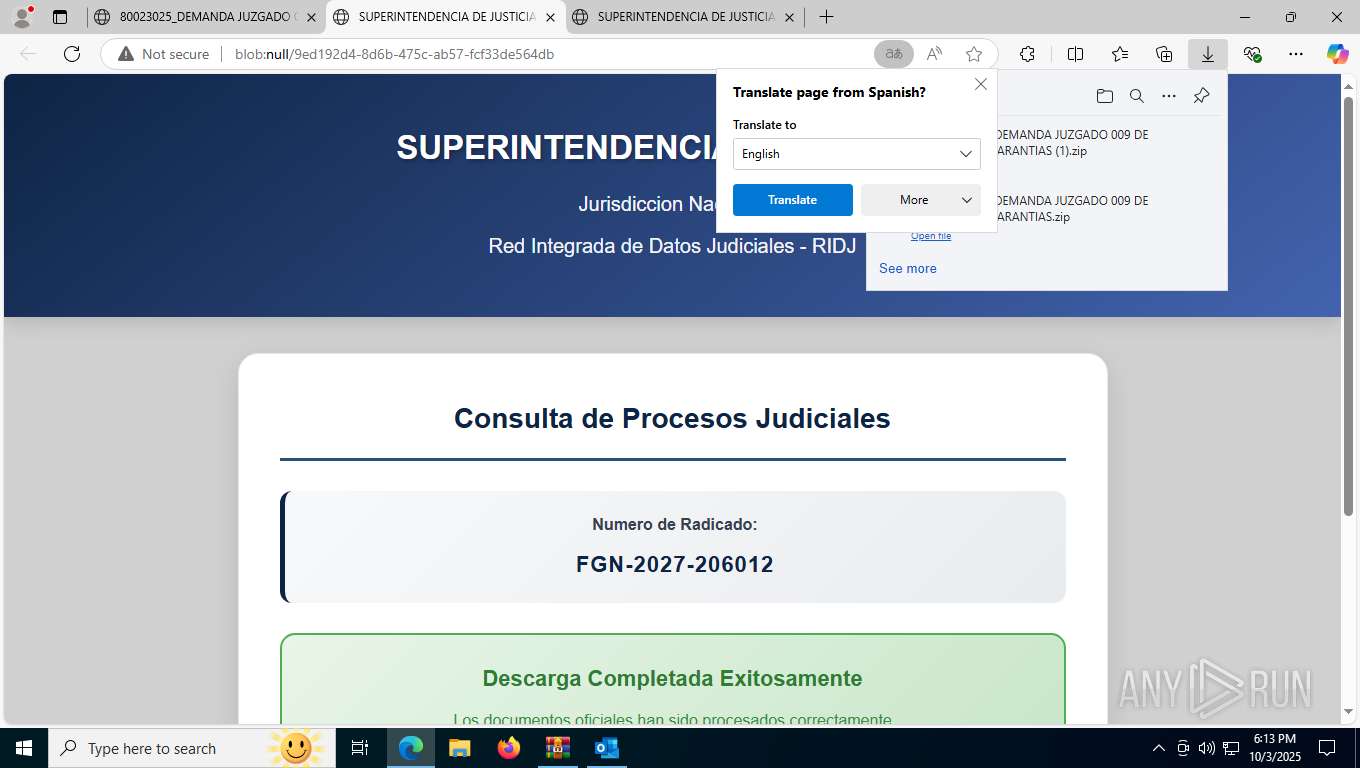
Task: Click the volume speaker tray icon
Action: (1207, 748)
